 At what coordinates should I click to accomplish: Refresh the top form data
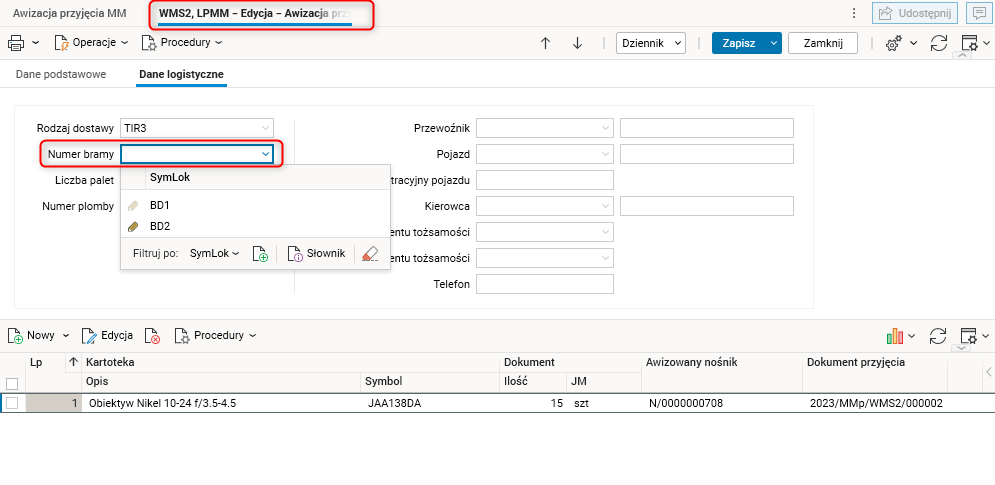pos(939,43)
